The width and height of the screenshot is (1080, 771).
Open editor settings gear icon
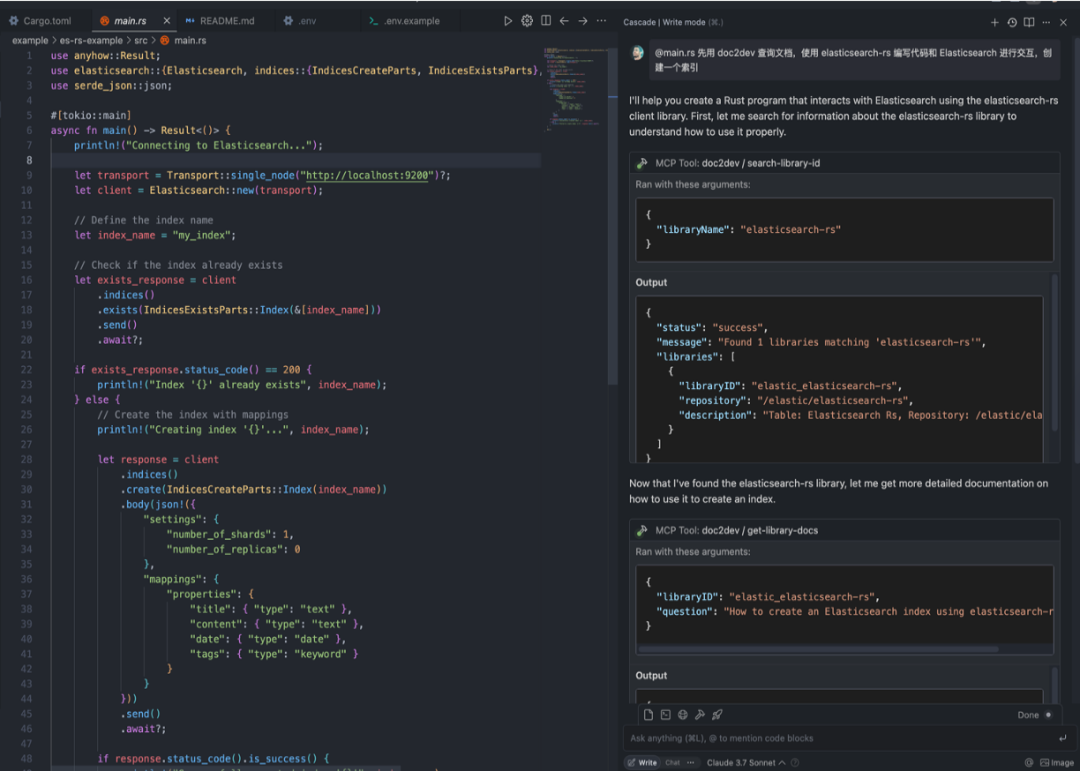pos(527,21)
